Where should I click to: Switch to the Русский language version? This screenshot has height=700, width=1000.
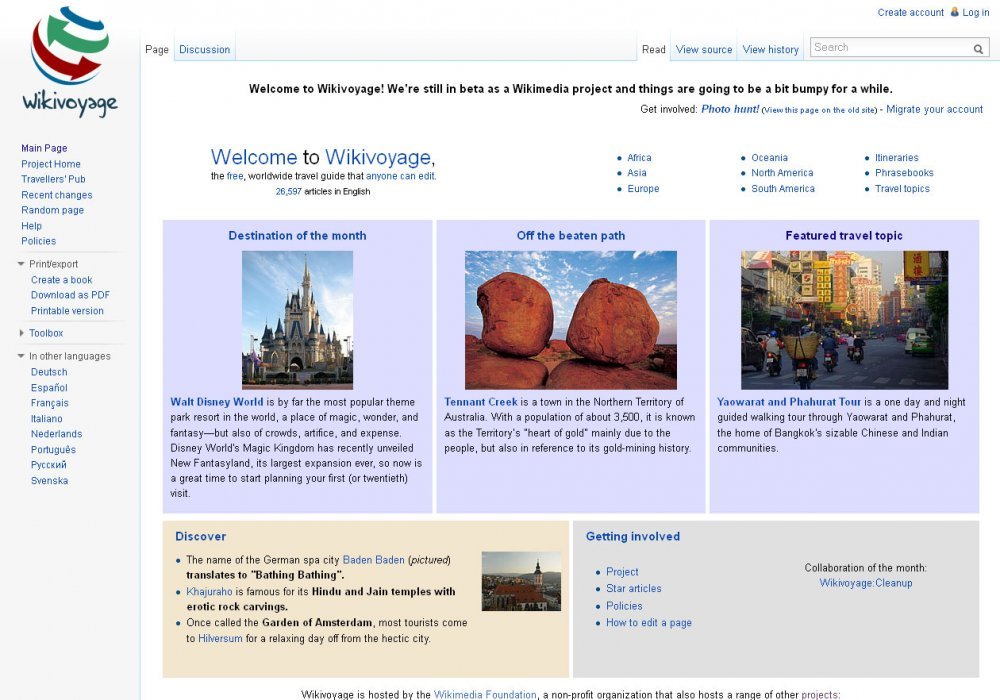coord(48,465)
